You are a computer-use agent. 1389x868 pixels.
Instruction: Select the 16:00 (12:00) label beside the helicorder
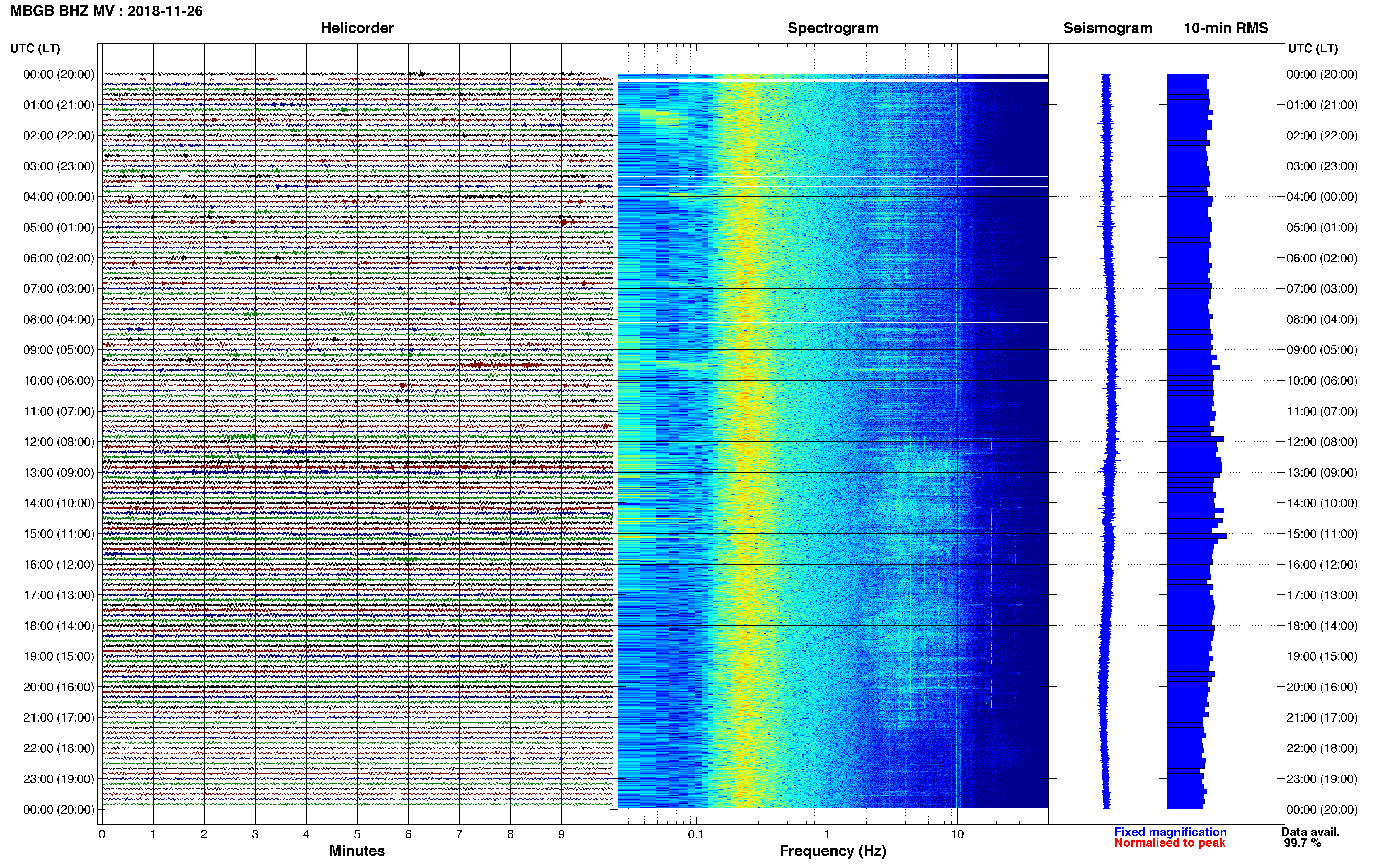click(x=59, y=564)
